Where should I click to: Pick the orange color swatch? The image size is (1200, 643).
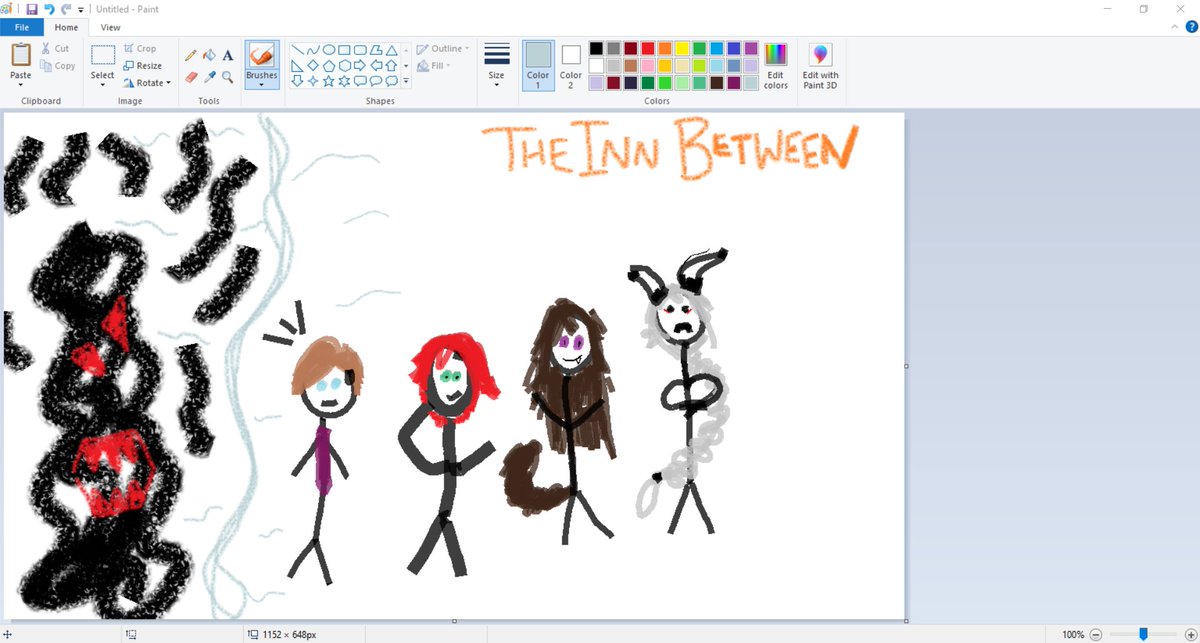(x=665, y=48)
